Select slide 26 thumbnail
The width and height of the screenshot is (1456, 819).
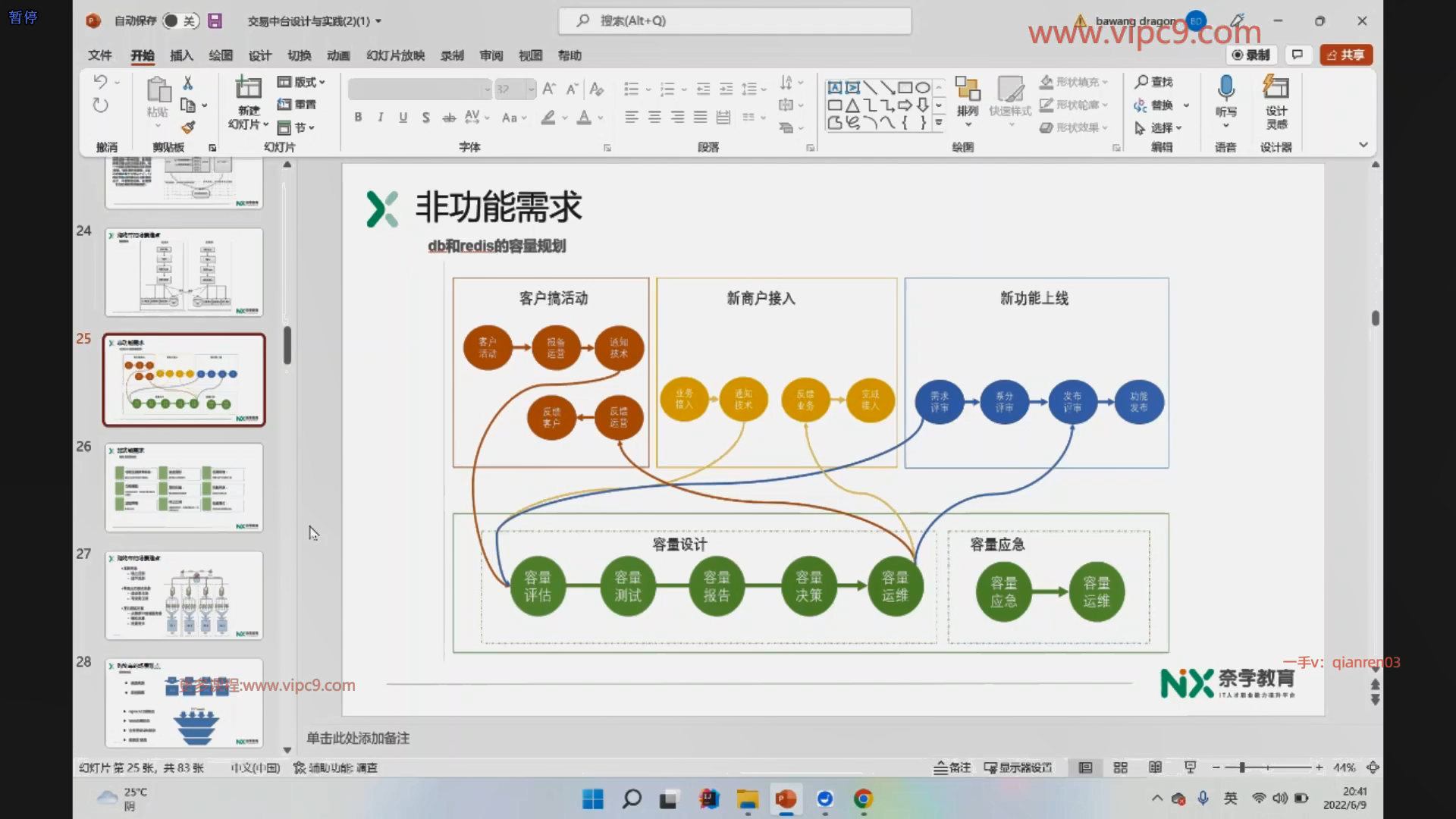click(x=184, y=487)
